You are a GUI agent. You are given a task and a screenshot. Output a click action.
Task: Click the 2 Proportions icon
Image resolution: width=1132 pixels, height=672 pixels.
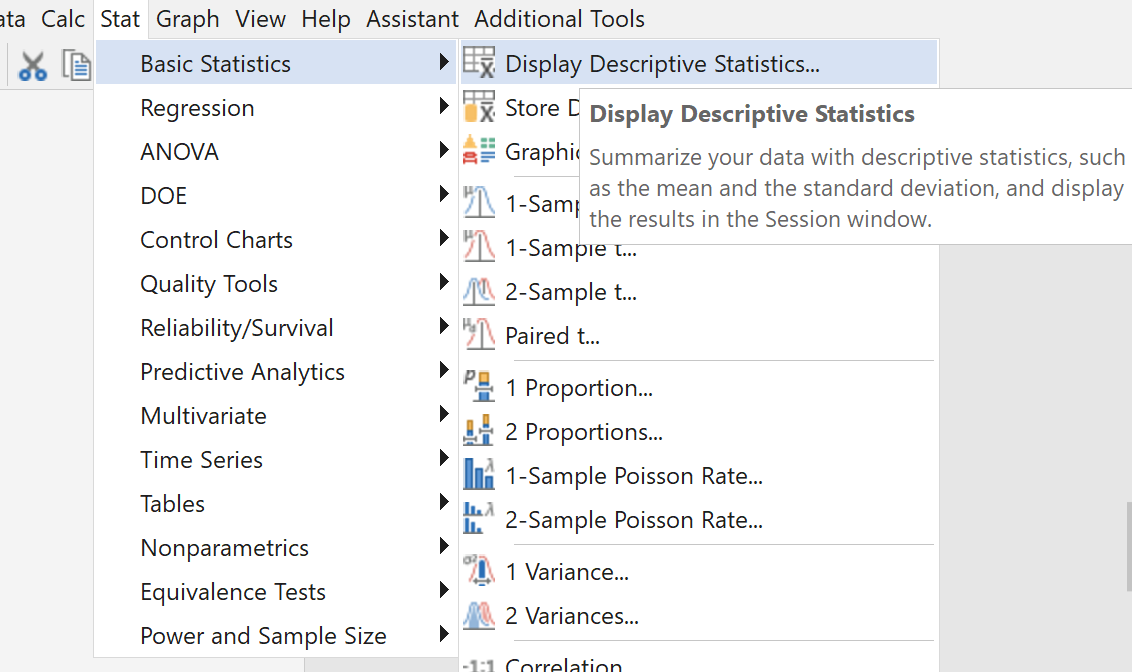(x=479, y=431)
